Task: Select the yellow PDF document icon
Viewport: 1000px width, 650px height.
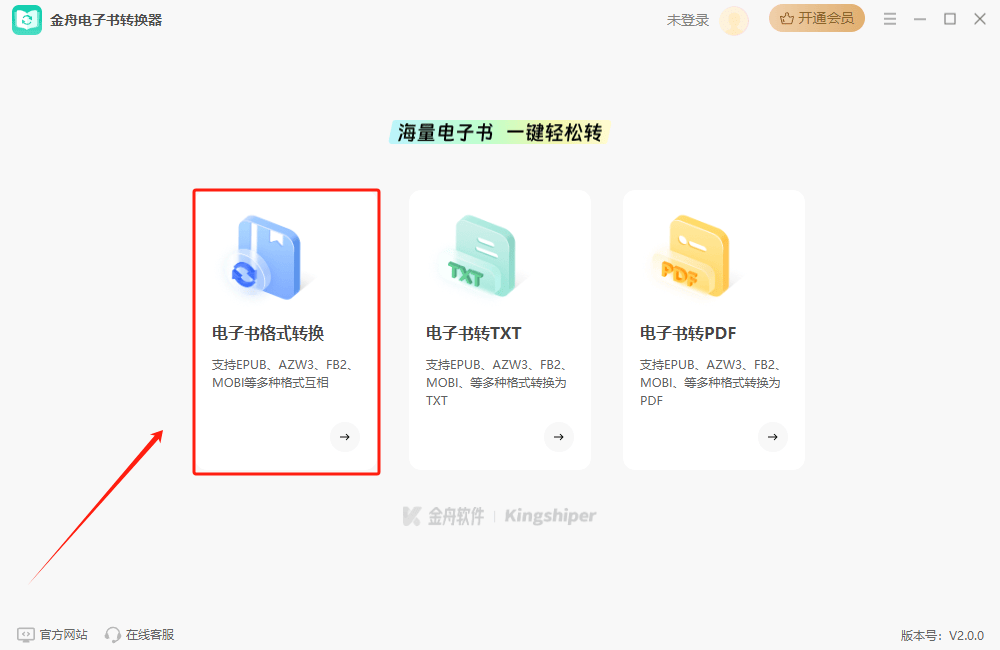Action: pos(696,257)
